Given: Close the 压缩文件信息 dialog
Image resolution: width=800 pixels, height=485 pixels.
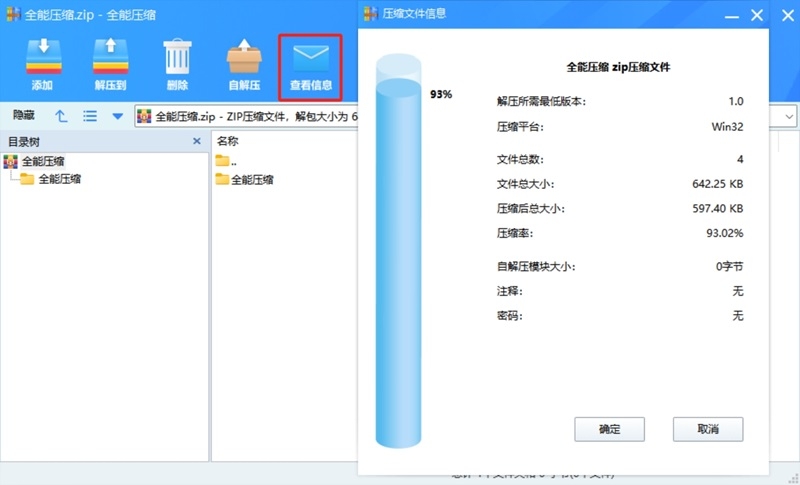Looking at the screenshot, I should pyautogui.click(x=757, y=15).
